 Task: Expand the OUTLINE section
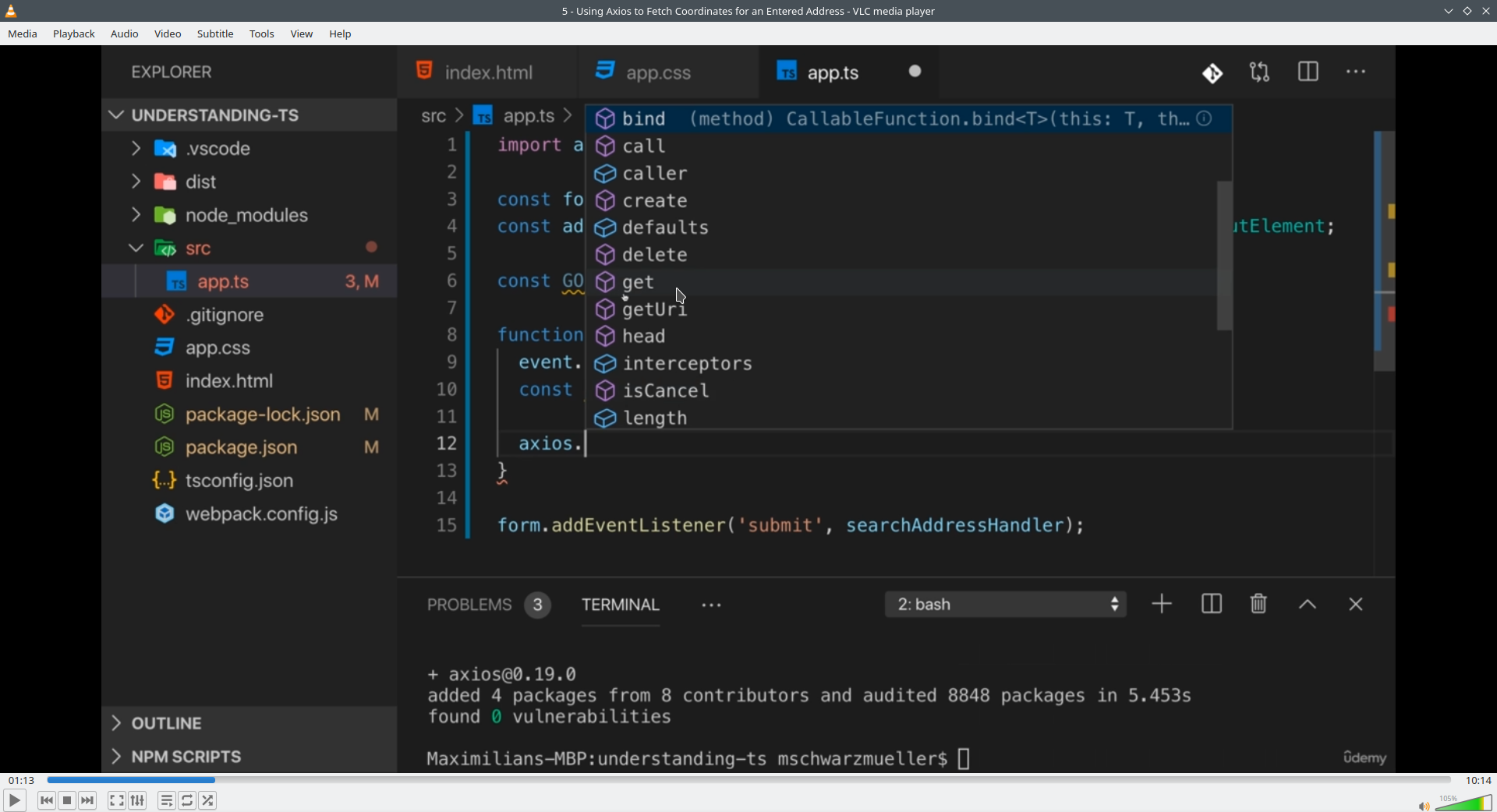click(117, 723)
